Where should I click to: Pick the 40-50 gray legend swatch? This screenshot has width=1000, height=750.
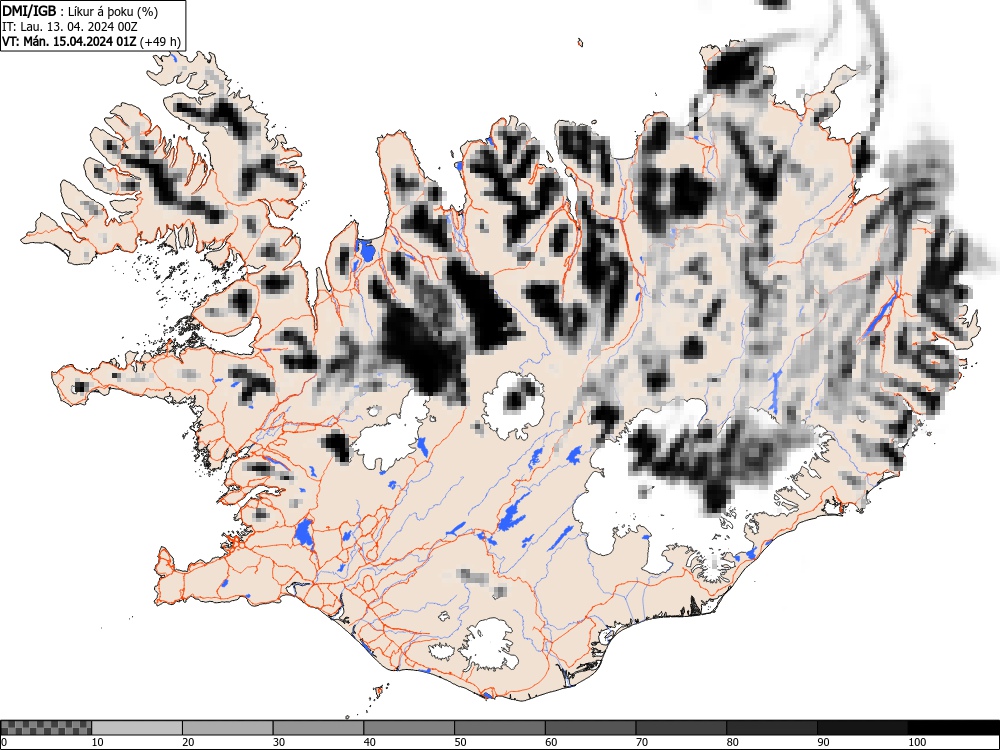[409, 727]
